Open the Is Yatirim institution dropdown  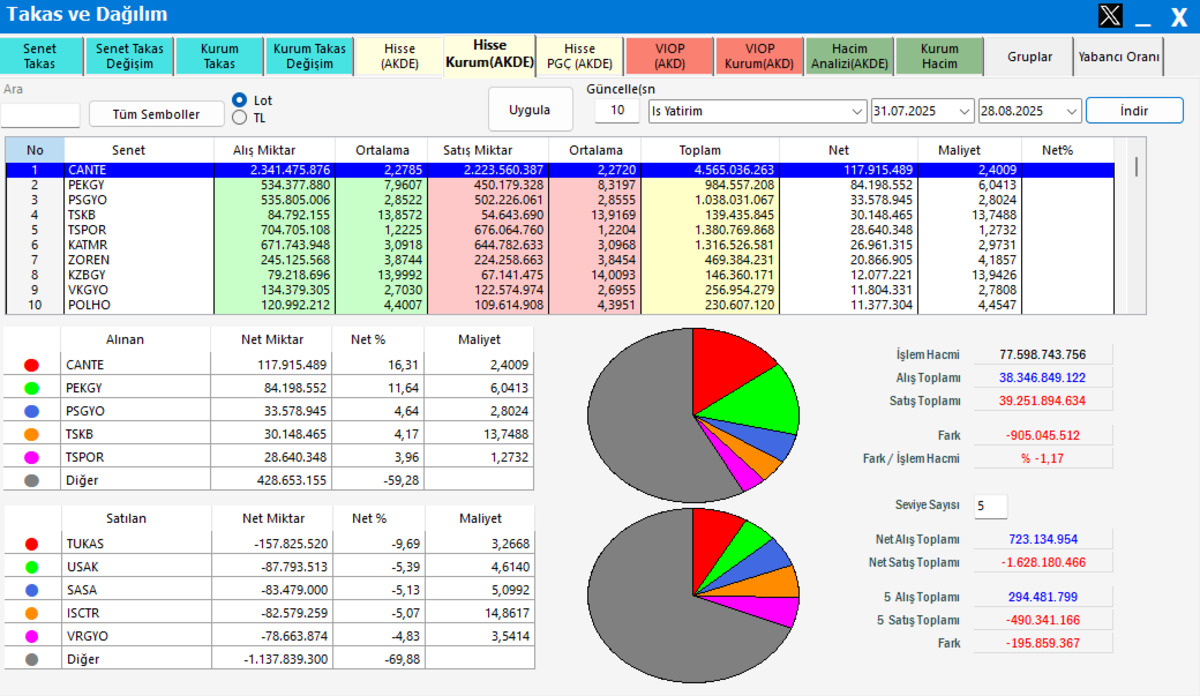pos(757,110)
